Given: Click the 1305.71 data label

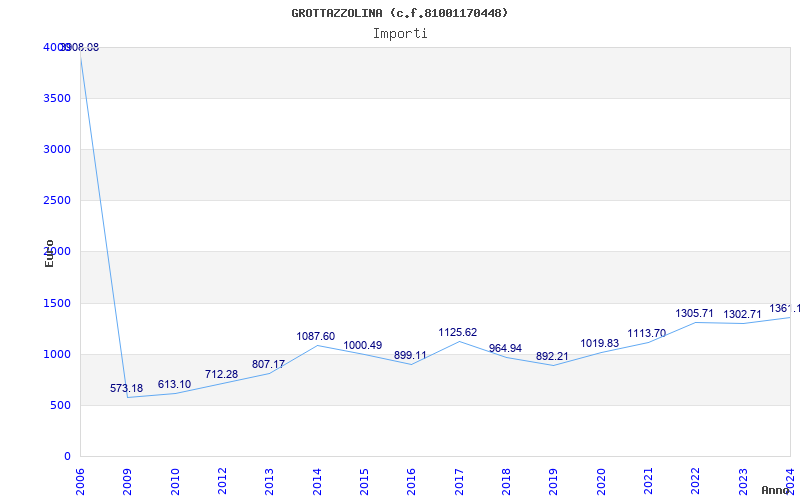Looking at the screenshot, I should [694, 313].
